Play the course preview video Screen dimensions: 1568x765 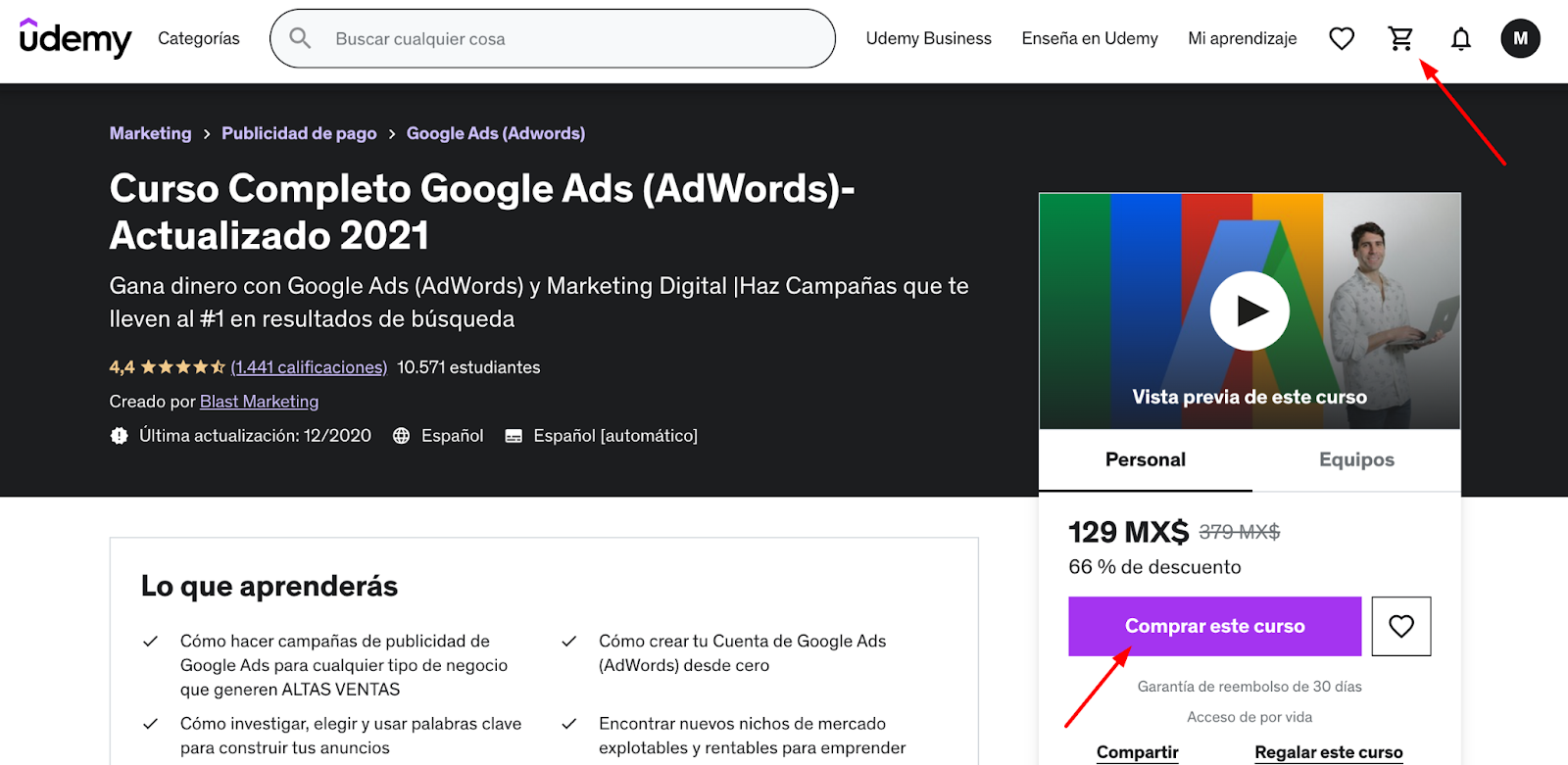point(1249,311)
